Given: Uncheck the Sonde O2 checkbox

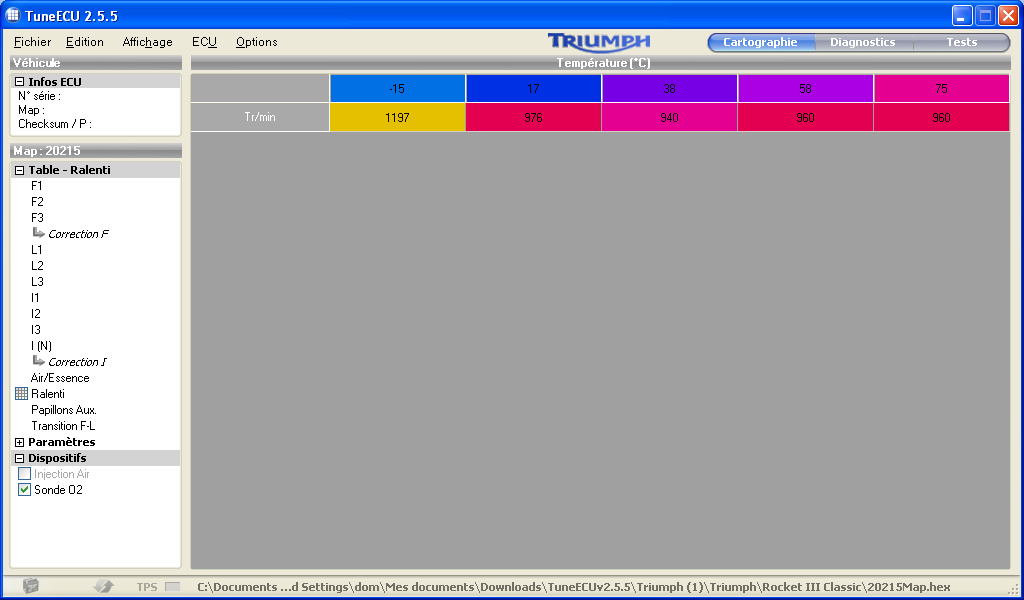Looking at the screenshot, I should pyautogui.click(x=24, y=490).
